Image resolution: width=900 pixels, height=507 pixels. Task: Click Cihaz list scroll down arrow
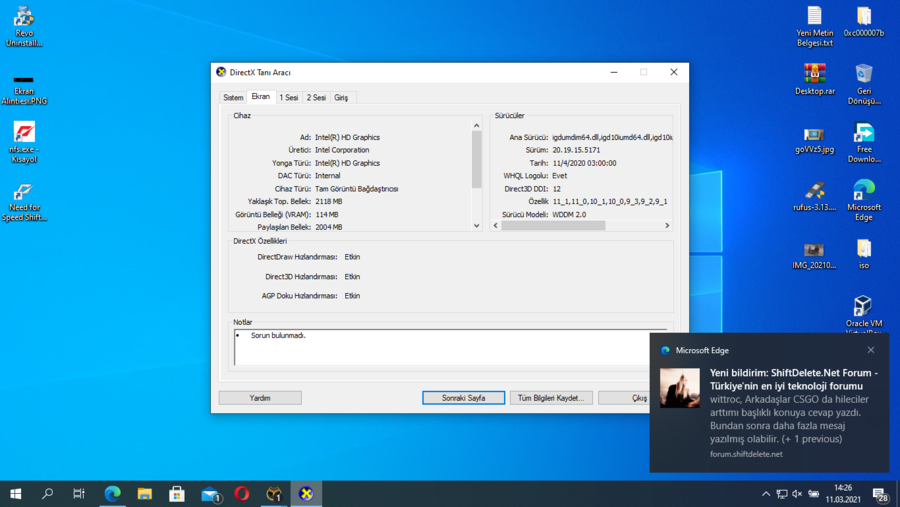pos(476,226)
